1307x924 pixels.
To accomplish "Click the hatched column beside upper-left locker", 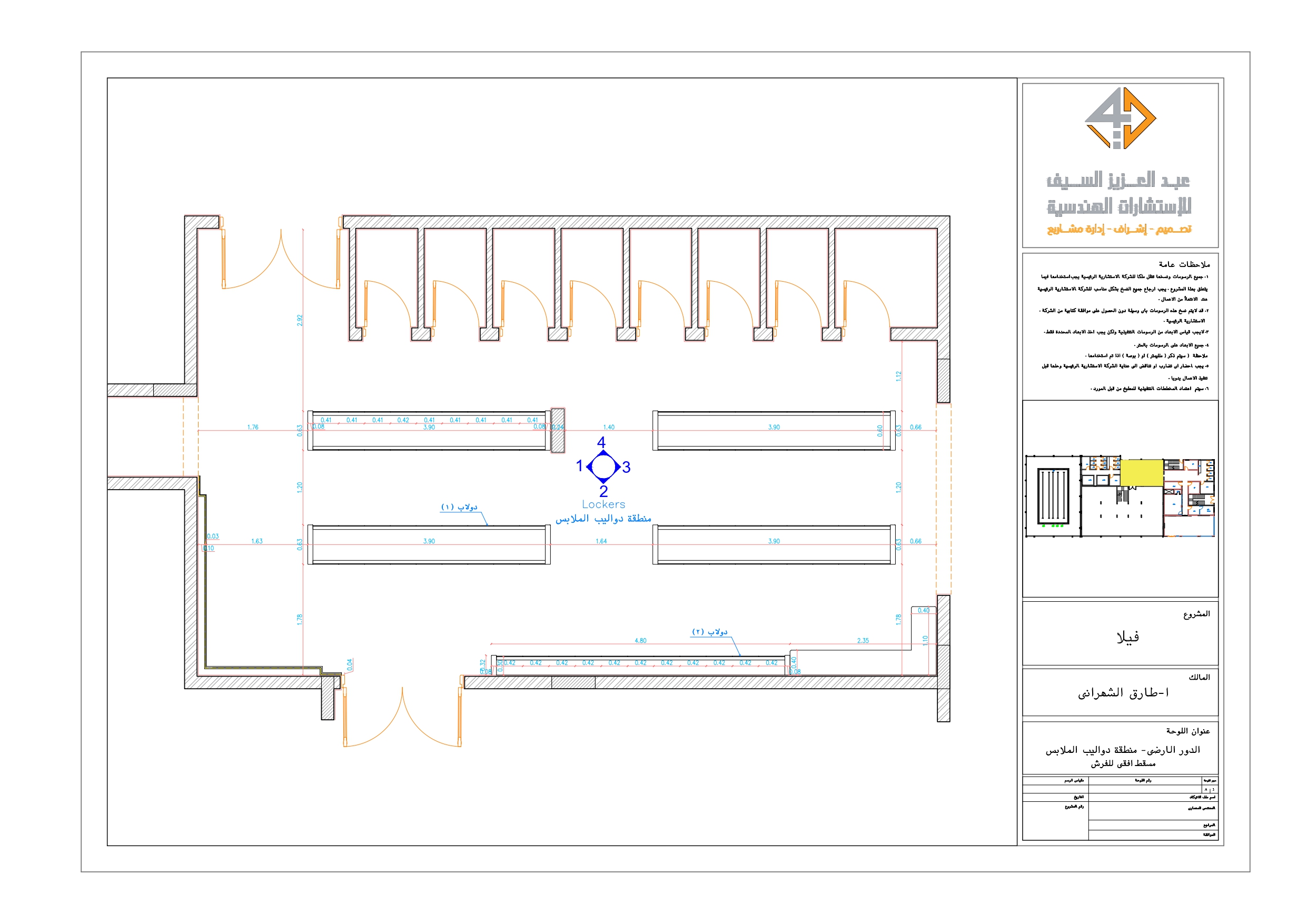I will (558, 430).
